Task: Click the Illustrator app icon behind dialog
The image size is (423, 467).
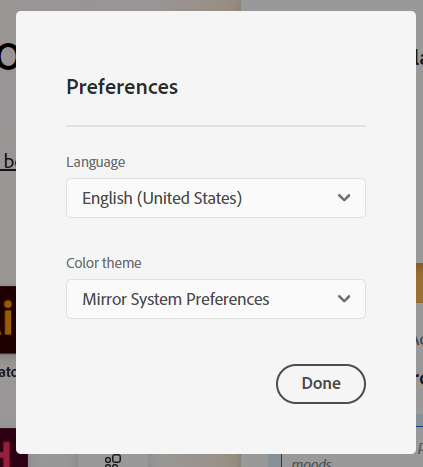Action: 8,319
